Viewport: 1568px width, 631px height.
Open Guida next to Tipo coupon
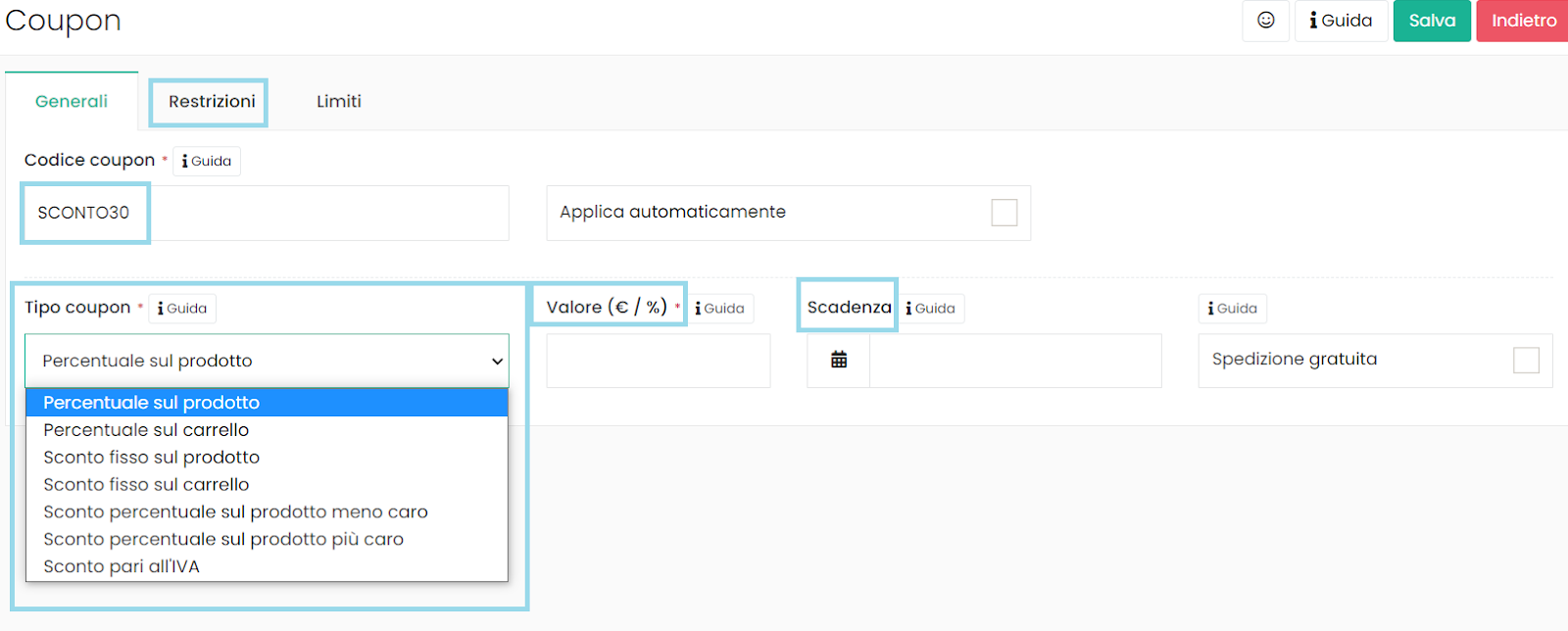[182, 309]
